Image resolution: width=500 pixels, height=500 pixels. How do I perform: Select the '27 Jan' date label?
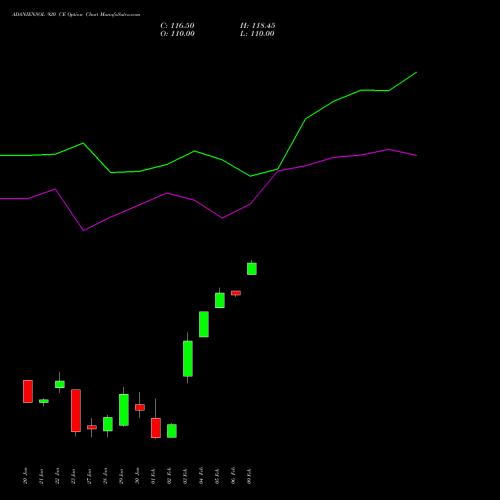click(x=90, y=476)
